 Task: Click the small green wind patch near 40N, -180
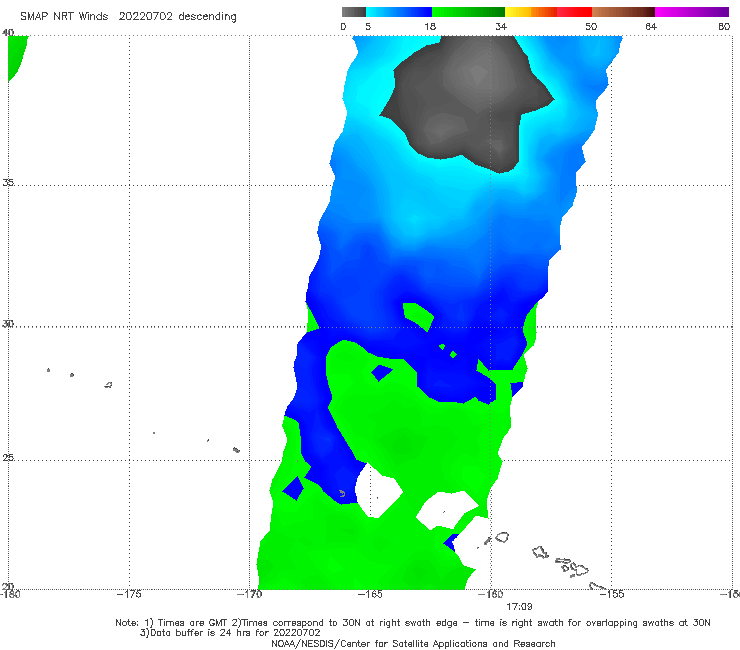17,57
